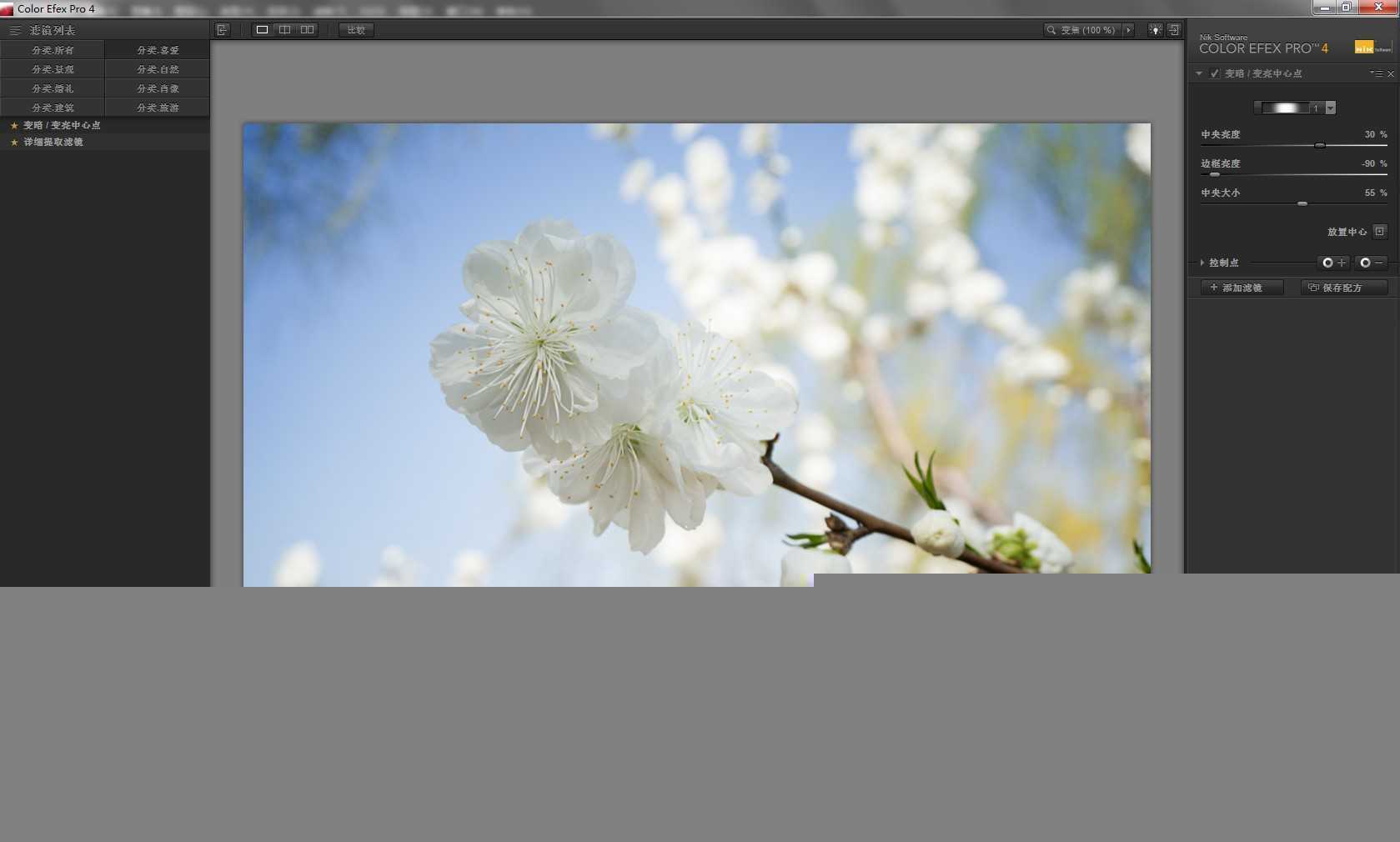The width and height of the screenshot is (1400, 842).
Task: Select the 分类.喜爱 category tab
Action: click(158, 50)
